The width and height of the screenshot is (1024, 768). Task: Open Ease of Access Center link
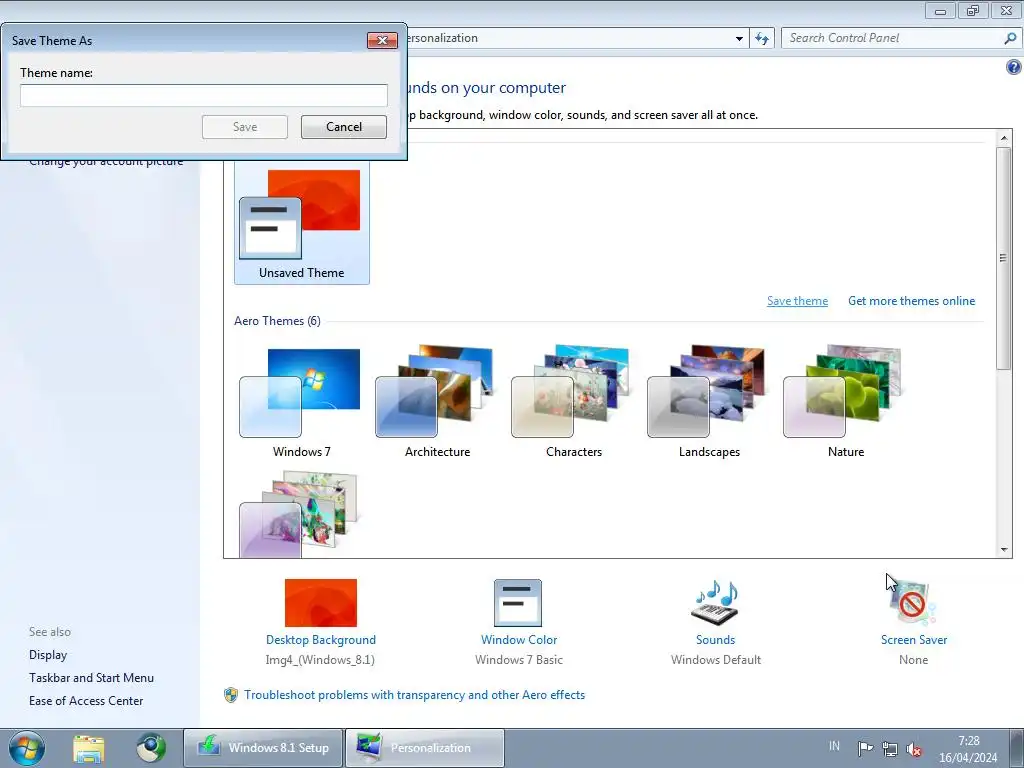pyautogui.click(x=86, y=701)
